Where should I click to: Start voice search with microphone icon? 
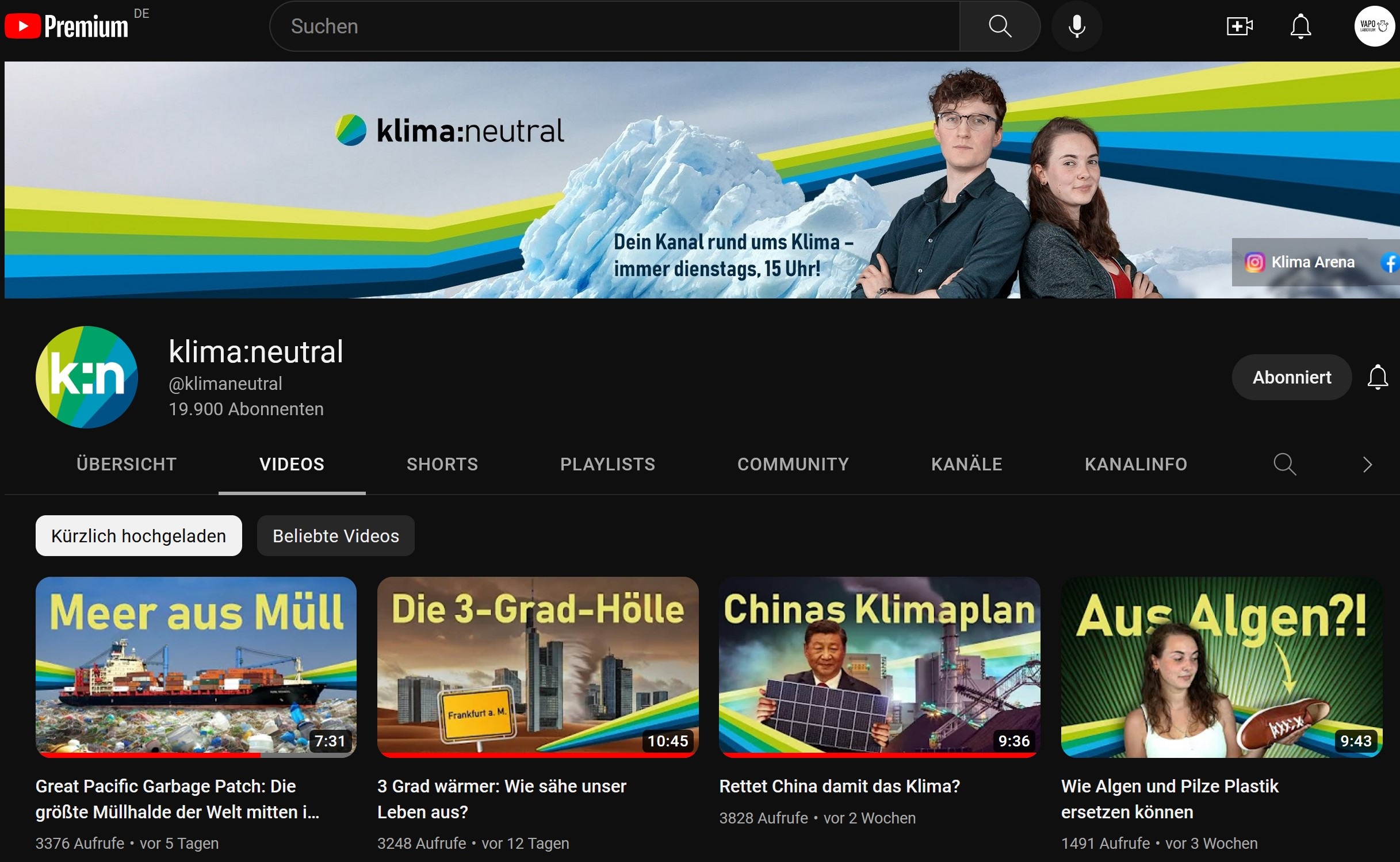click(x=1077, y=26)
